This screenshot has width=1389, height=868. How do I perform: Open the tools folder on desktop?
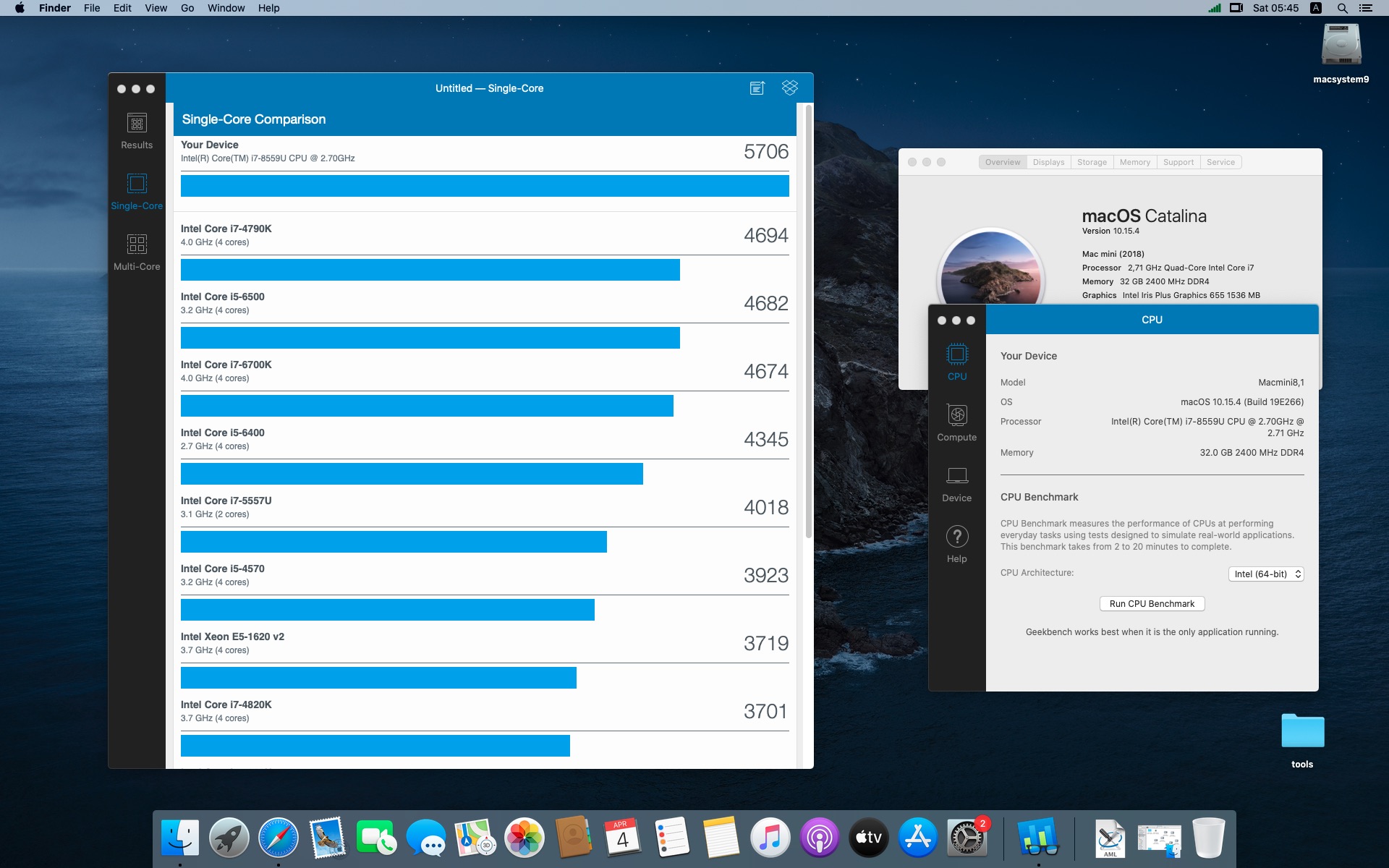click(1302, 739)
